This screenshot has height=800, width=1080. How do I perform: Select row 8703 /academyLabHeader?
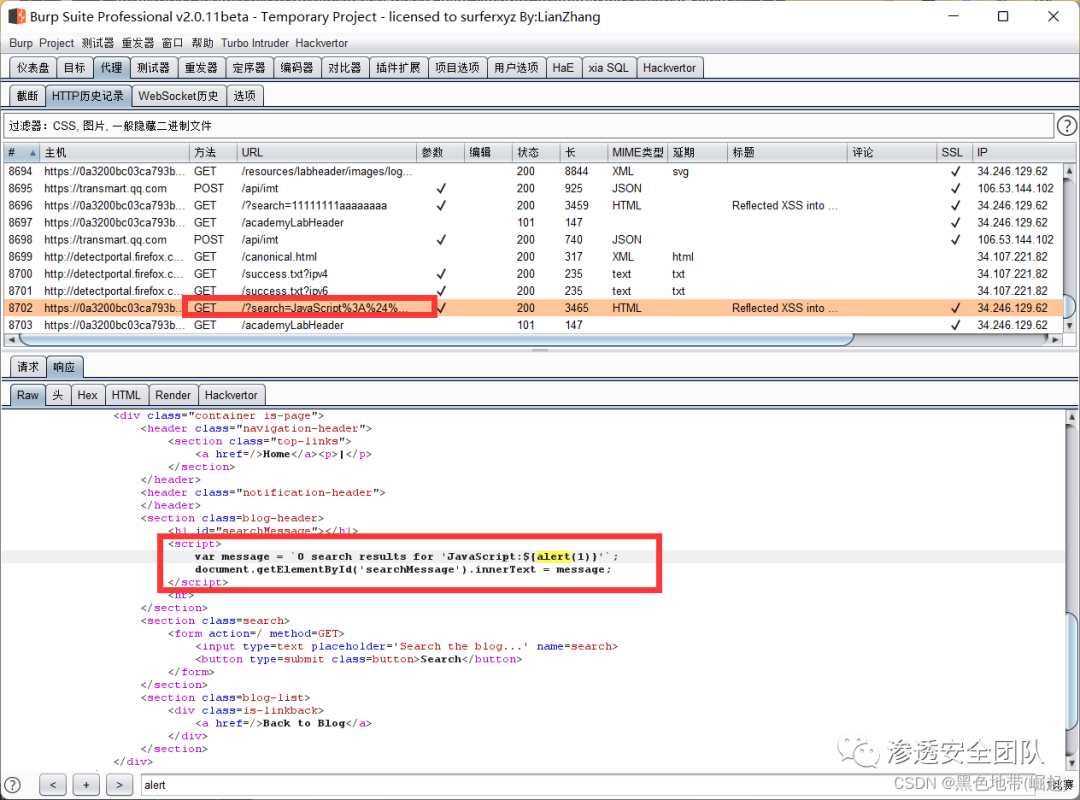pos(533,325)
